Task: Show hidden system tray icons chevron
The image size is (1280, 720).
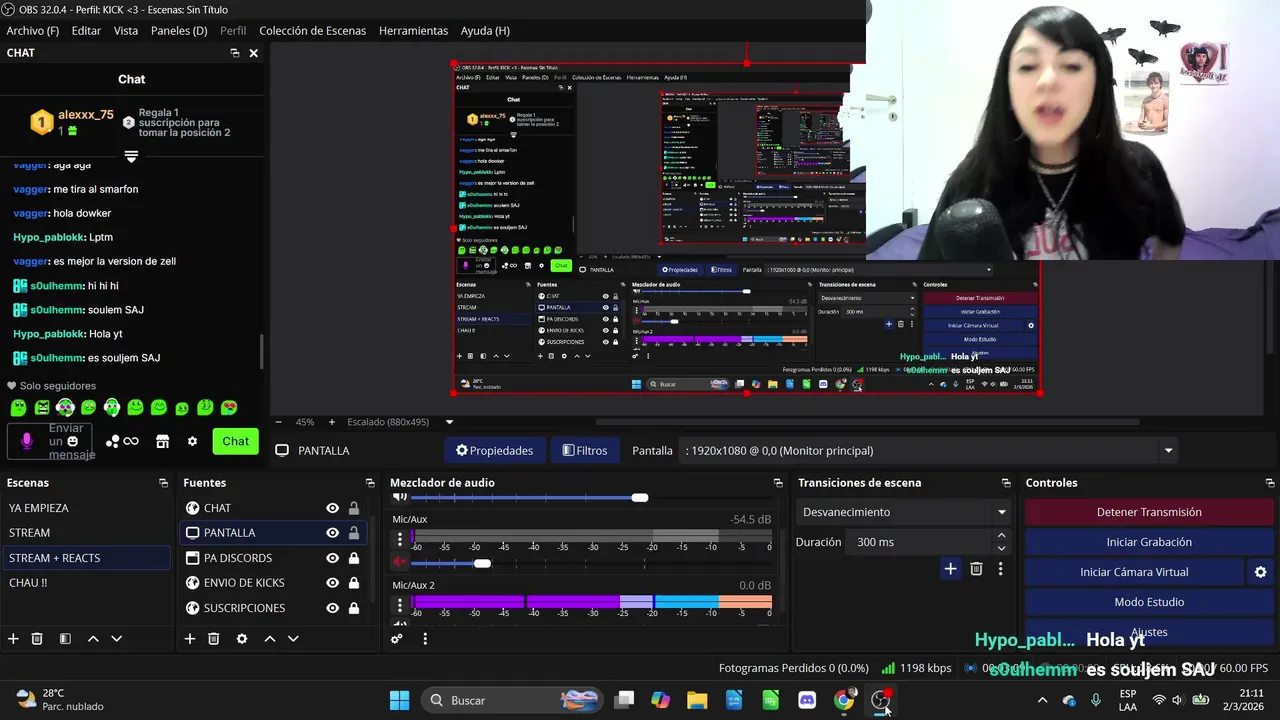Action: click(1042, 700)
